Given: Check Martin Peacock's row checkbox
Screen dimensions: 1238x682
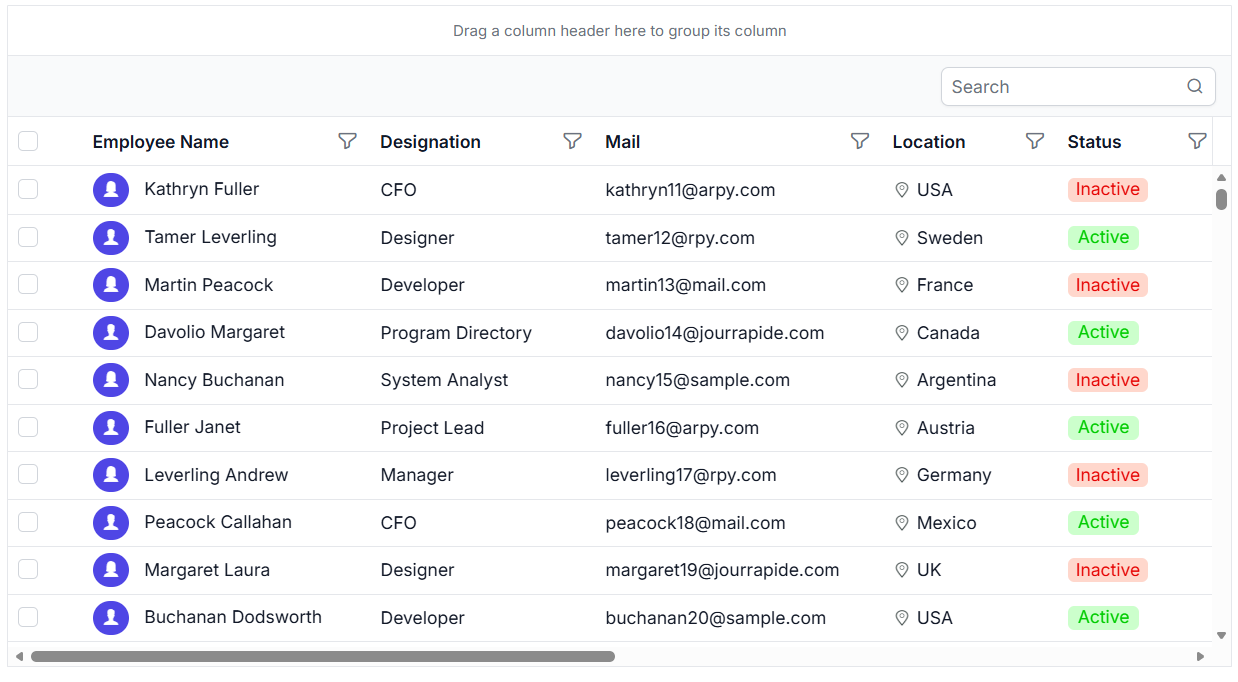Looking at the screenshot, I should (x=28, y=285).
